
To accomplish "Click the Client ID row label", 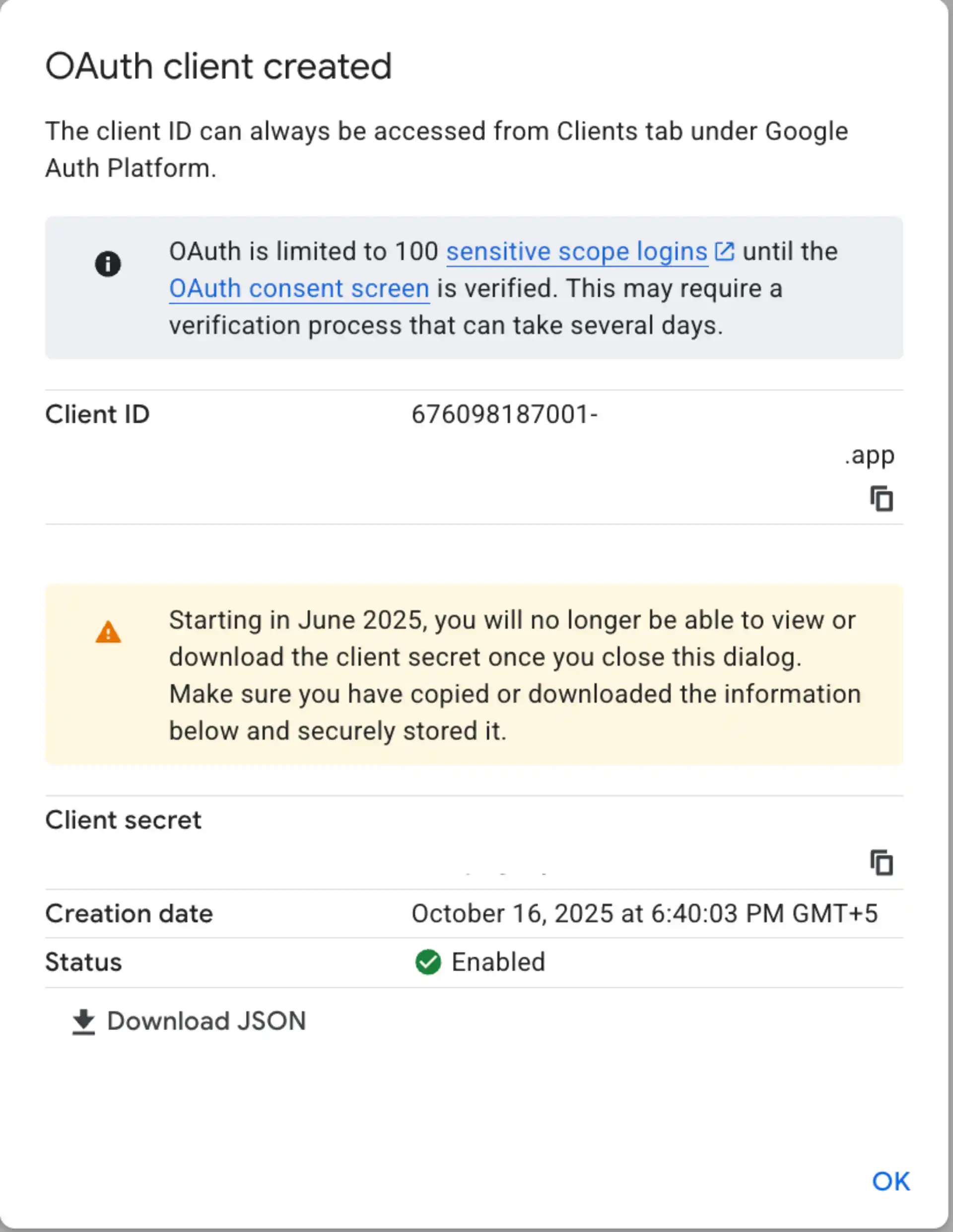I will 96,413.
